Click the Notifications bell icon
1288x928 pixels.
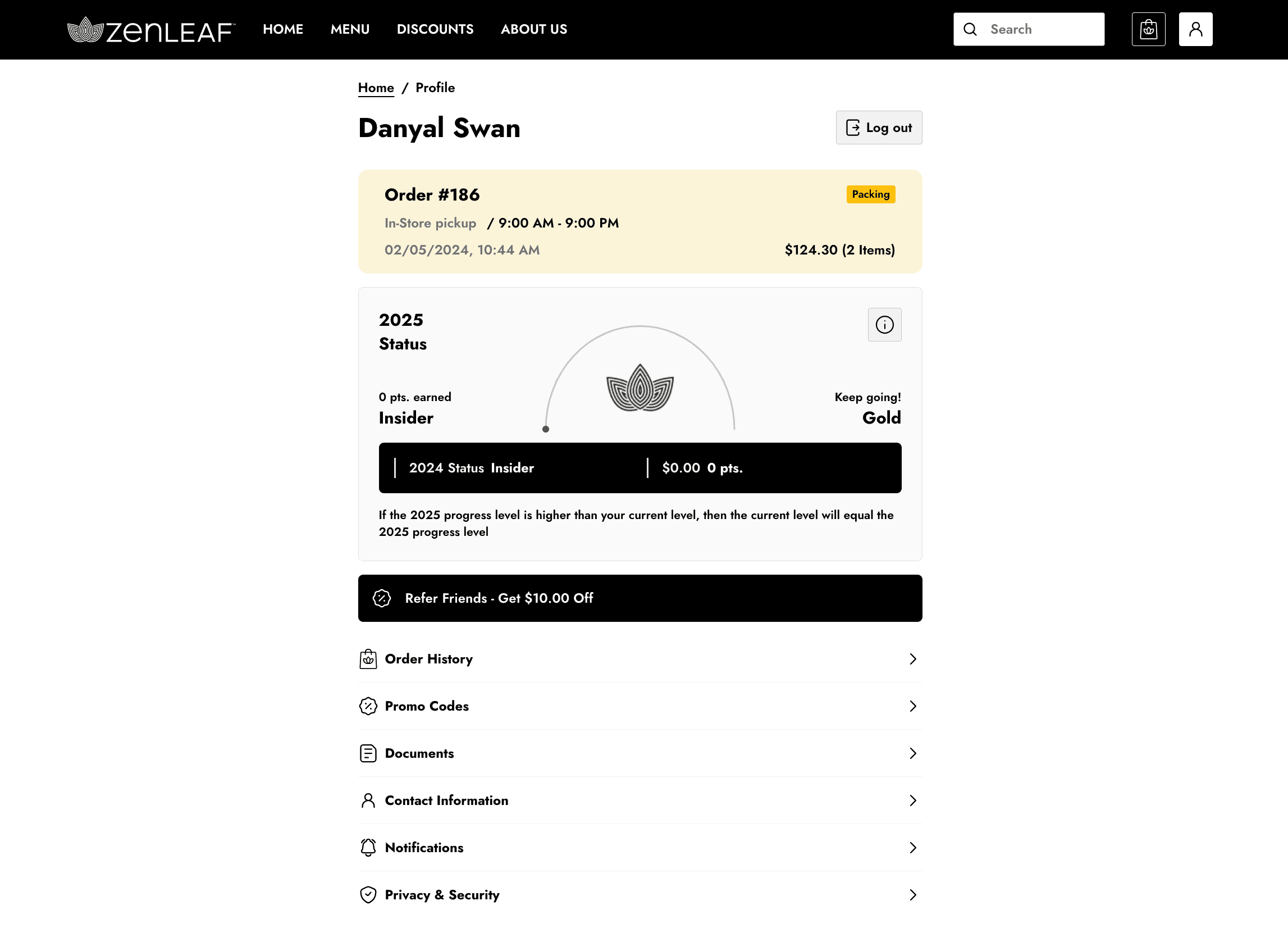[x=368, y=847]
